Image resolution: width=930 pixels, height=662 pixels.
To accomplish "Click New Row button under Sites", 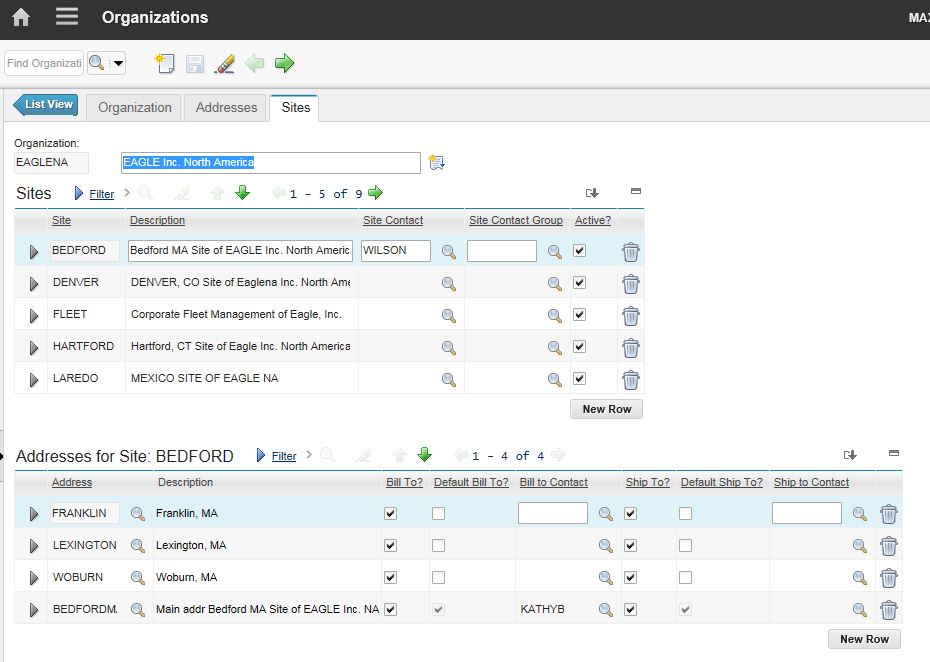I will coord(606,409).
